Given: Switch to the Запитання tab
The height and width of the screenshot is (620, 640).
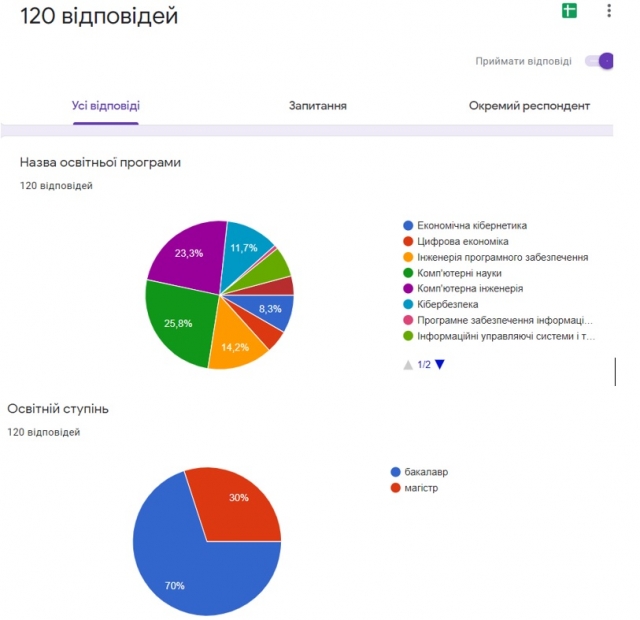Looking at the screenshot, I should click(x=318, y=106).
